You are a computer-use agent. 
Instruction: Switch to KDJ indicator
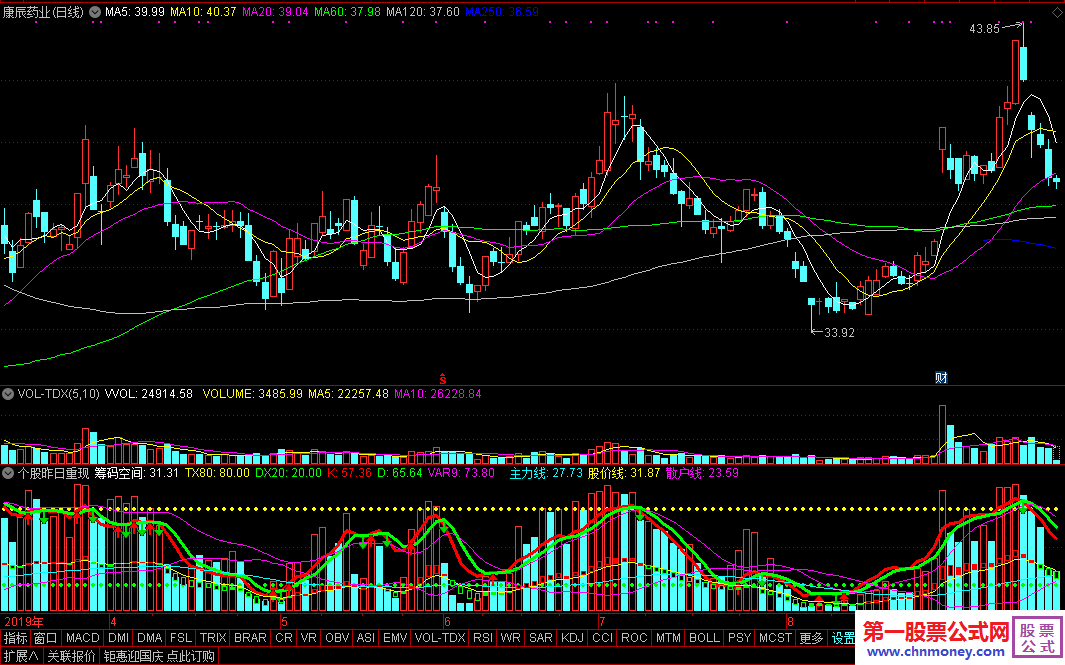573,639
